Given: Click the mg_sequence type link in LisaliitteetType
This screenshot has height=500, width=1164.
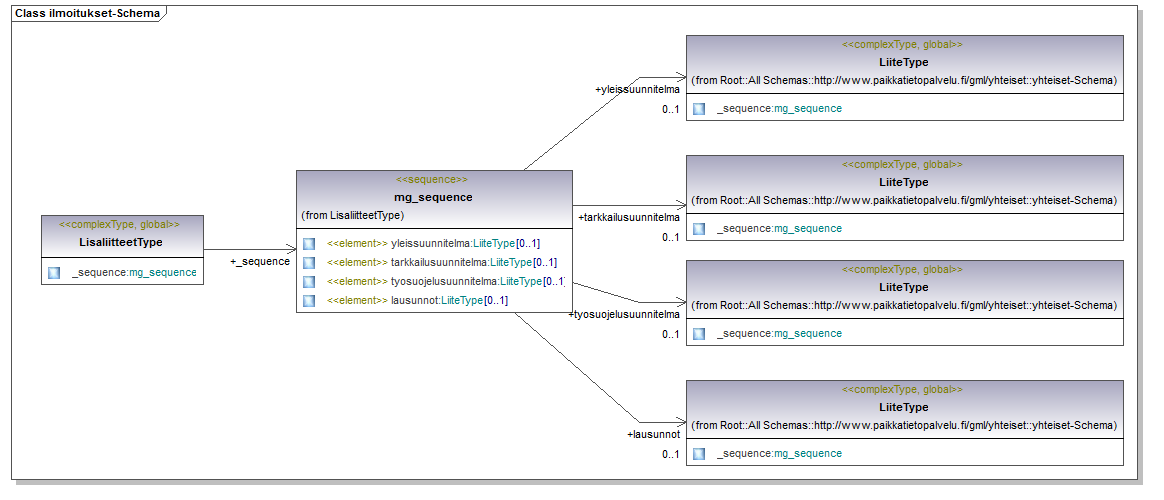Looking at the screenshot, I should pyautogui.click(x=163, y=272).
